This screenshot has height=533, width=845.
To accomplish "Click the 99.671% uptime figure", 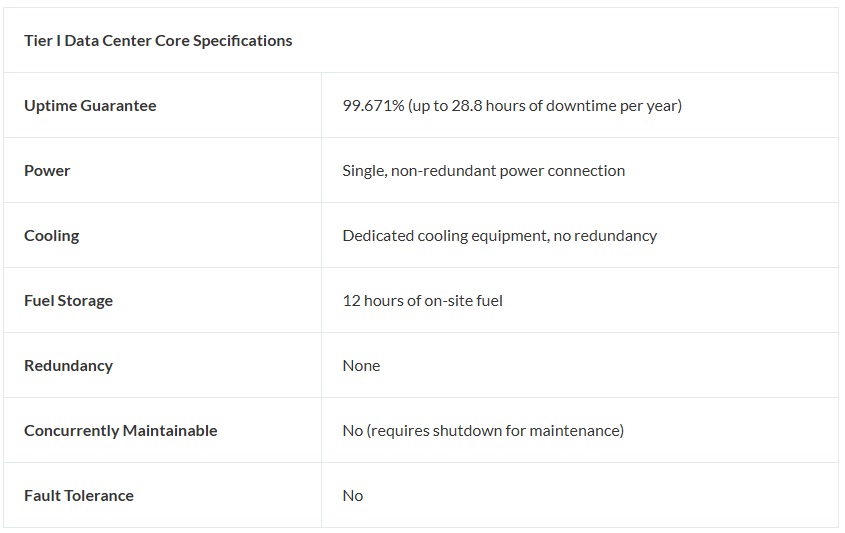I will 373,106.
